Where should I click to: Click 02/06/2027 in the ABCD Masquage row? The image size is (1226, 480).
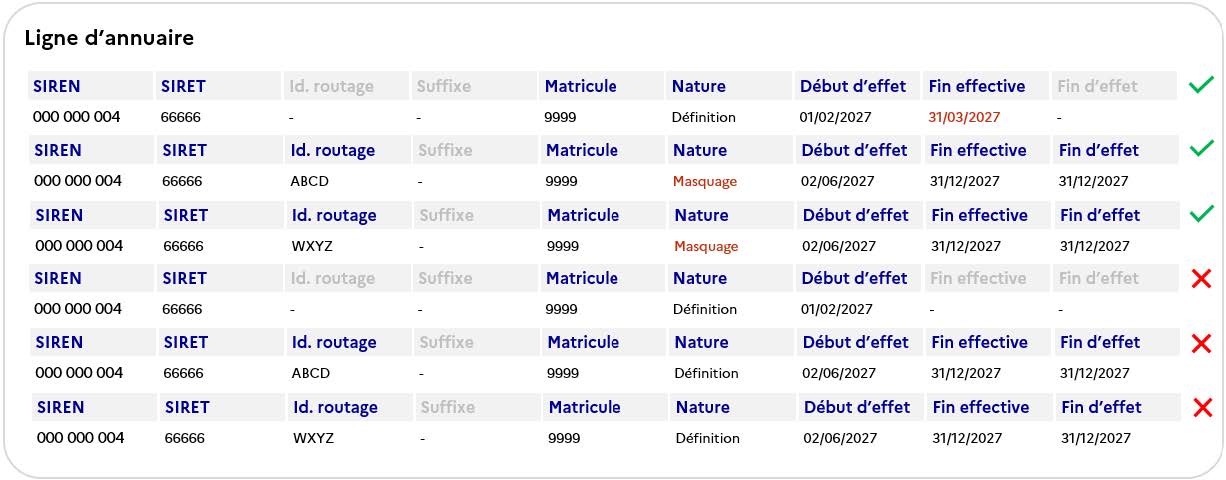click(x=837, y=181)
